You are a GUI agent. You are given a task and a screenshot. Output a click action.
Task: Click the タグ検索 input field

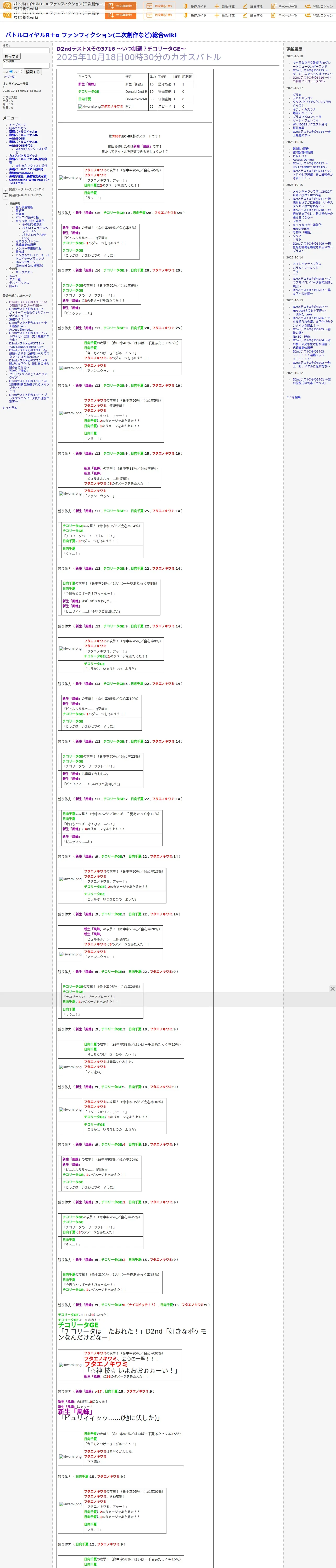coord(26,66)
